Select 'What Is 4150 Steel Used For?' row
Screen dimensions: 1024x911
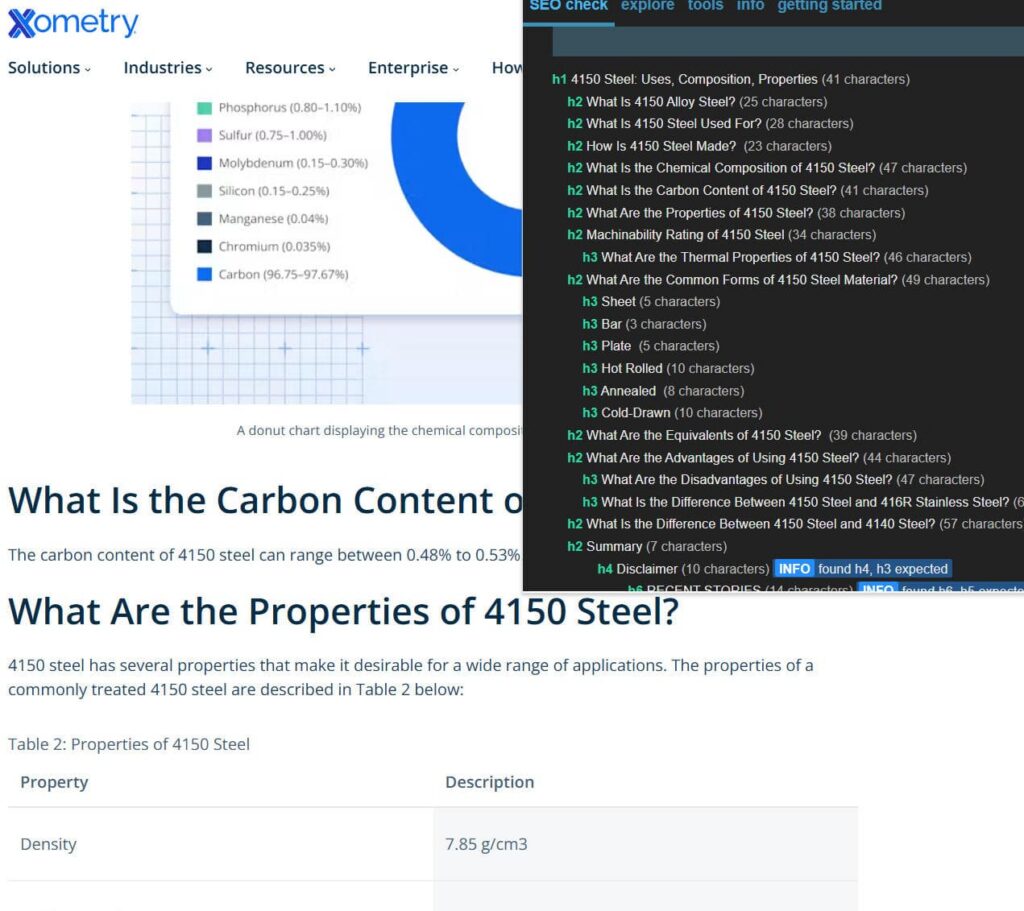[709, 123]
